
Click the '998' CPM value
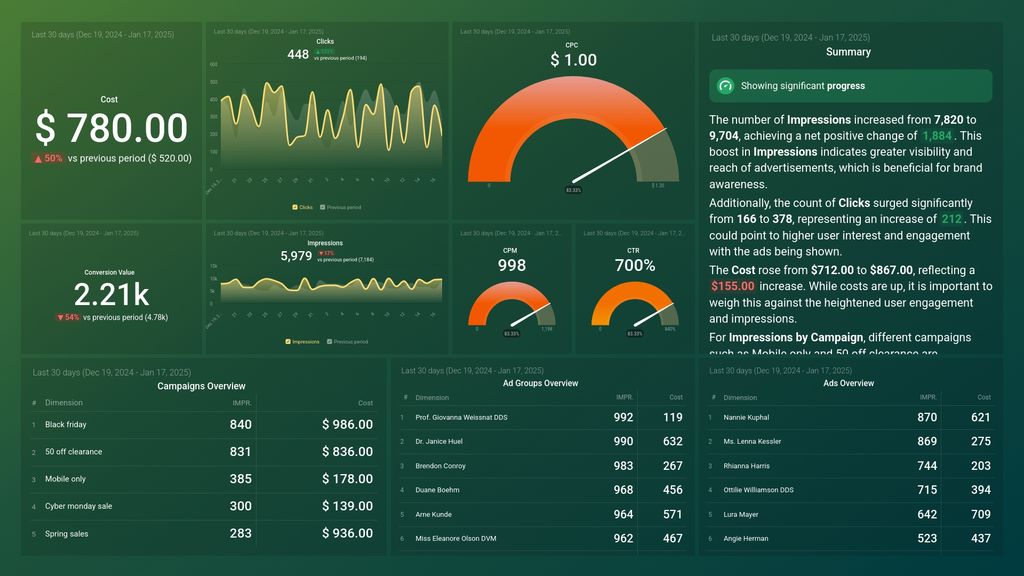[511, 265]
